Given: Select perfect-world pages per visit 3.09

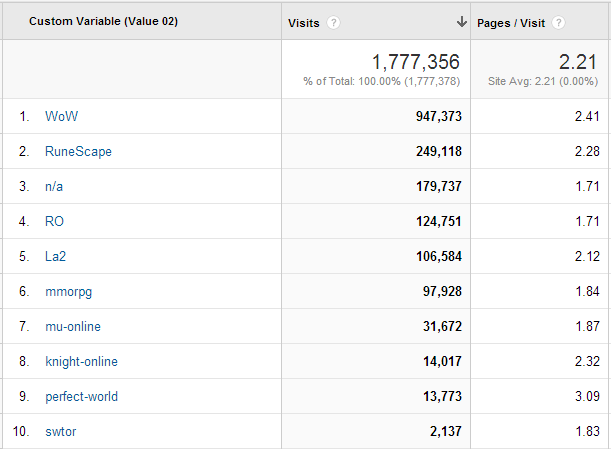Looking at the screenshot, I should (587, 396).
